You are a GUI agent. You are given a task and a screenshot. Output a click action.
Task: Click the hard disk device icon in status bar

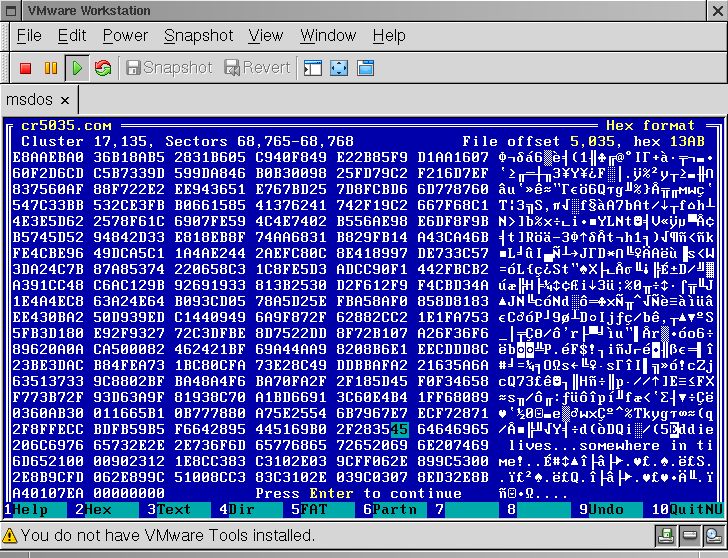point(689,536)
